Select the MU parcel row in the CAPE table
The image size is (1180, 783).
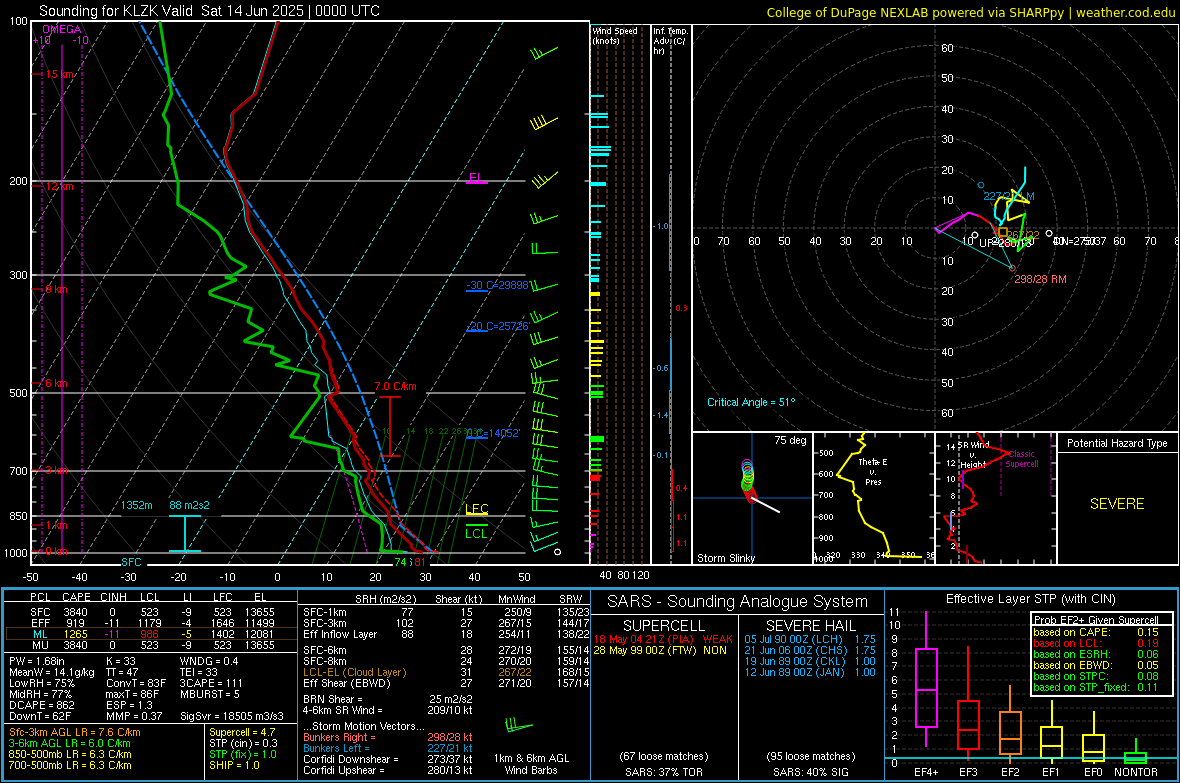pos(151,645)
